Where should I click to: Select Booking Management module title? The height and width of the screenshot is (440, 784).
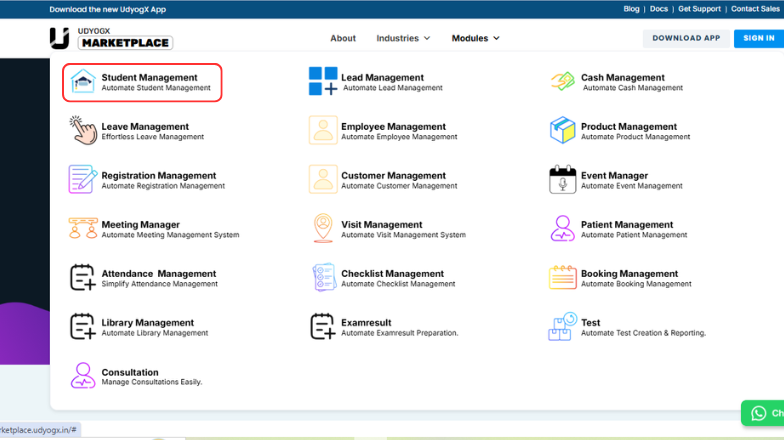630,274
